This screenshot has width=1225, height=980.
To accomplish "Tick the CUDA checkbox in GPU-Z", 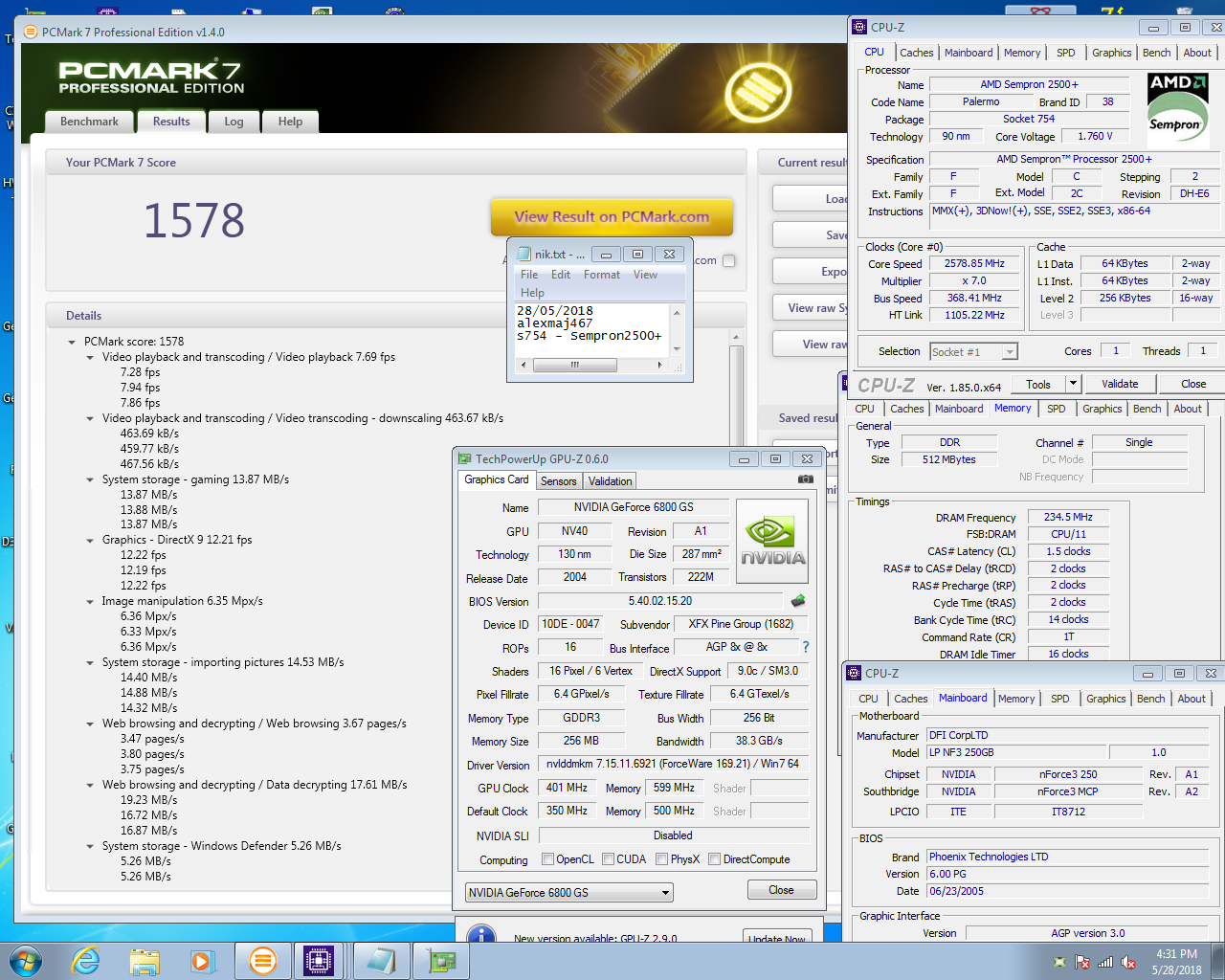I will 608,858.
